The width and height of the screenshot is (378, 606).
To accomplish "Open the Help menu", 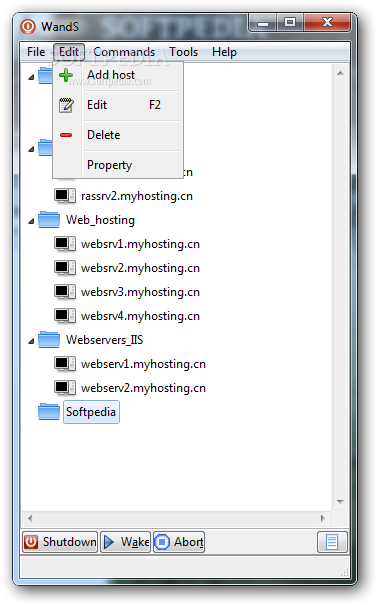I will [x=224, y=52].
